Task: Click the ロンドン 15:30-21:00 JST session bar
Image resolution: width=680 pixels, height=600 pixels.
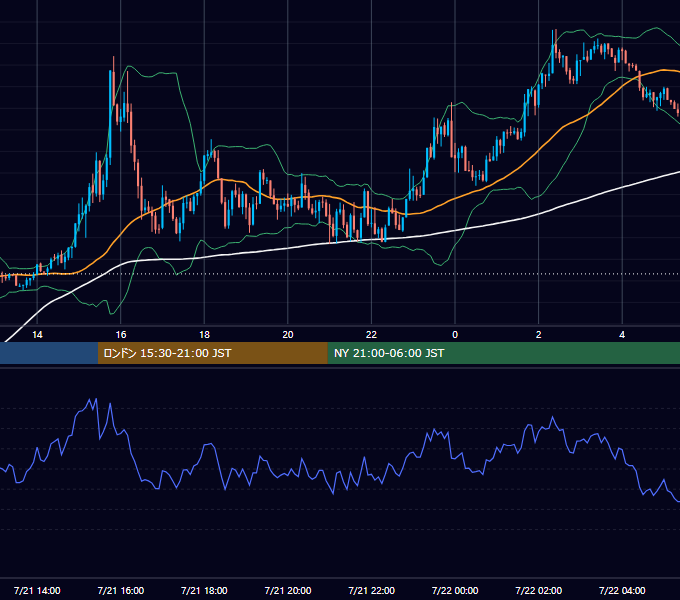Action: pyautogui.click(x=212, y=353)
